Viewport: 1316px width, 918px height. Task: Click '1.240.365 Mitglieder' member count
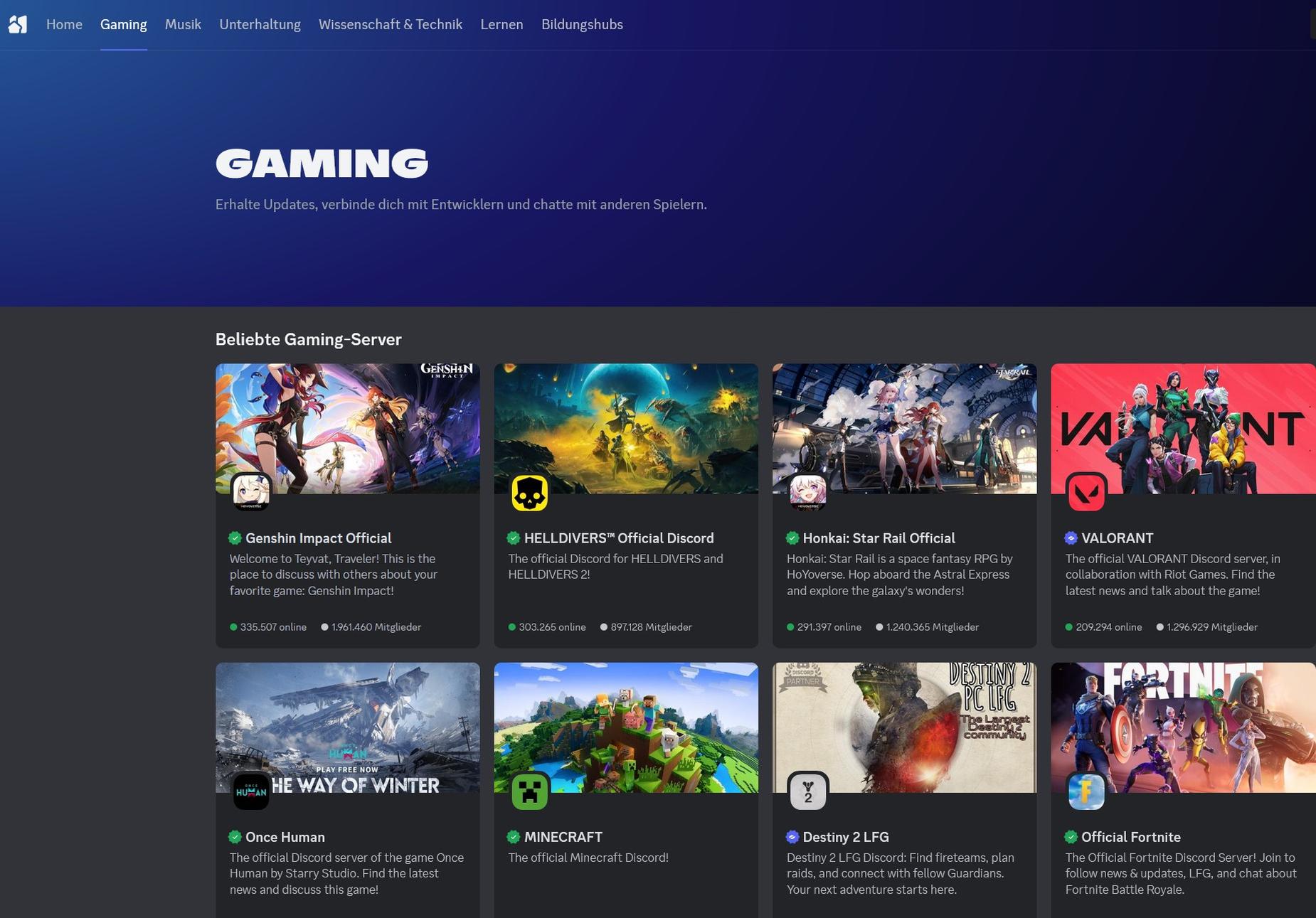coord(928,627)
